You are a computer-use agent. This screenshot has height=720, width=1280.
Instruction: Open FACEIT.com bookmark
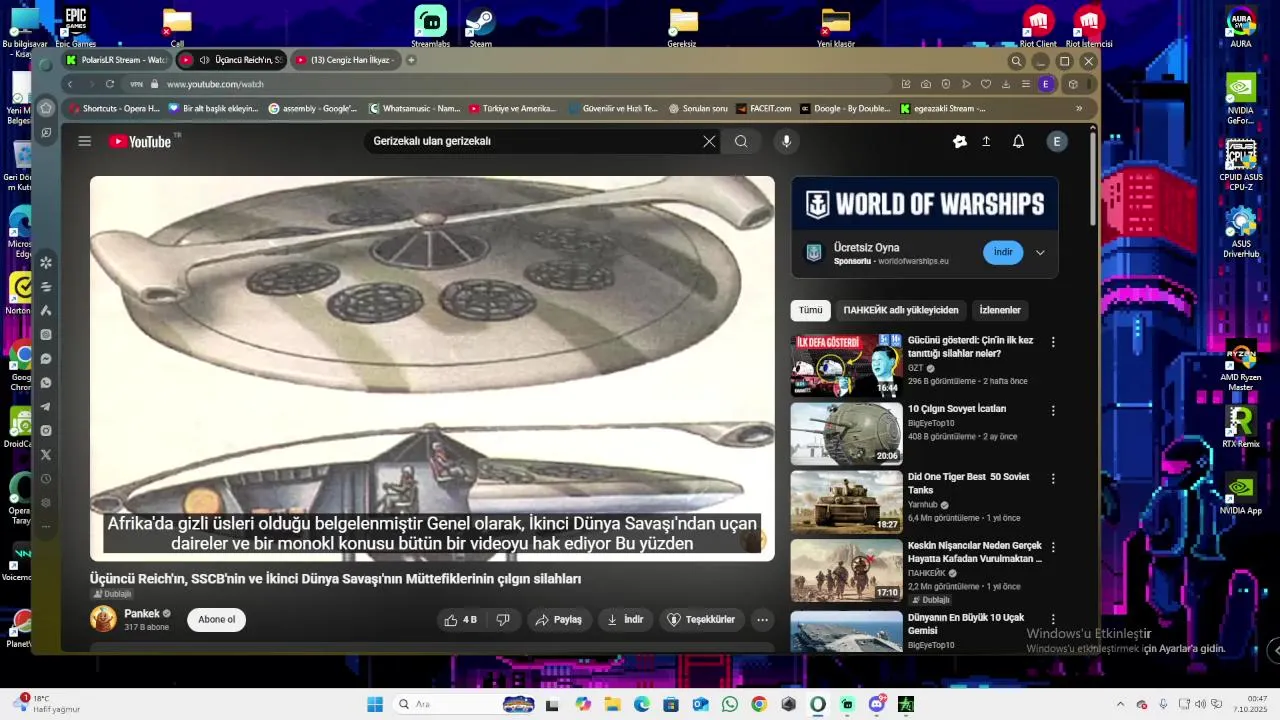763,108
